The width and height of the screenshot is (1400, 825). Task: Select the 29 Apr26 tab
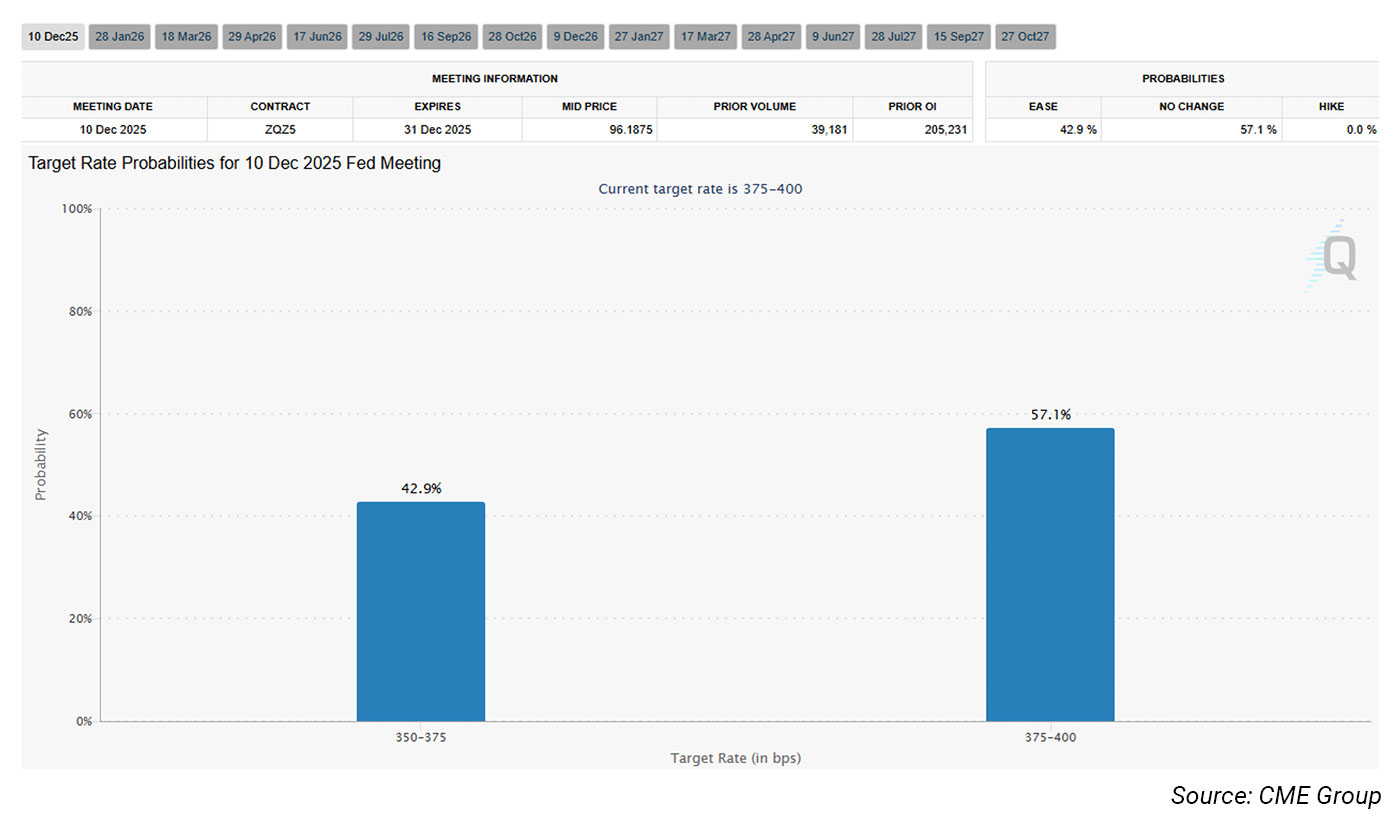[252, 37]
